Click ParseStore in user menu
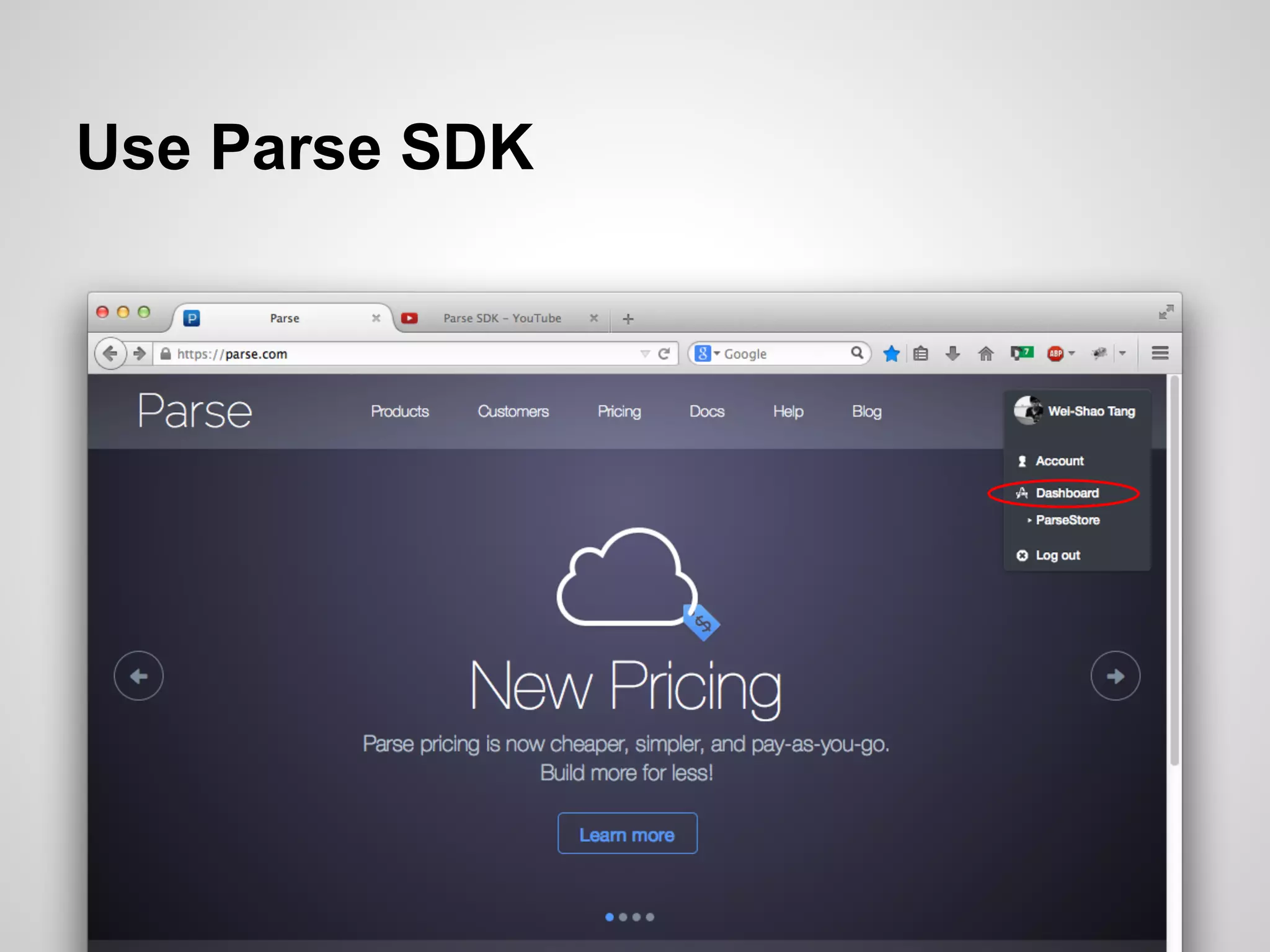The image size is (1270, 952). pos(1067,520)
